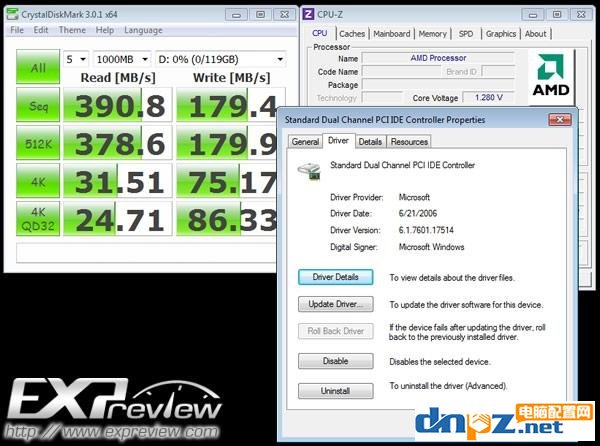This screenshot has height=446, width=600.
Task: Open the test count dropdown showing 5
Action: [76, 59]
